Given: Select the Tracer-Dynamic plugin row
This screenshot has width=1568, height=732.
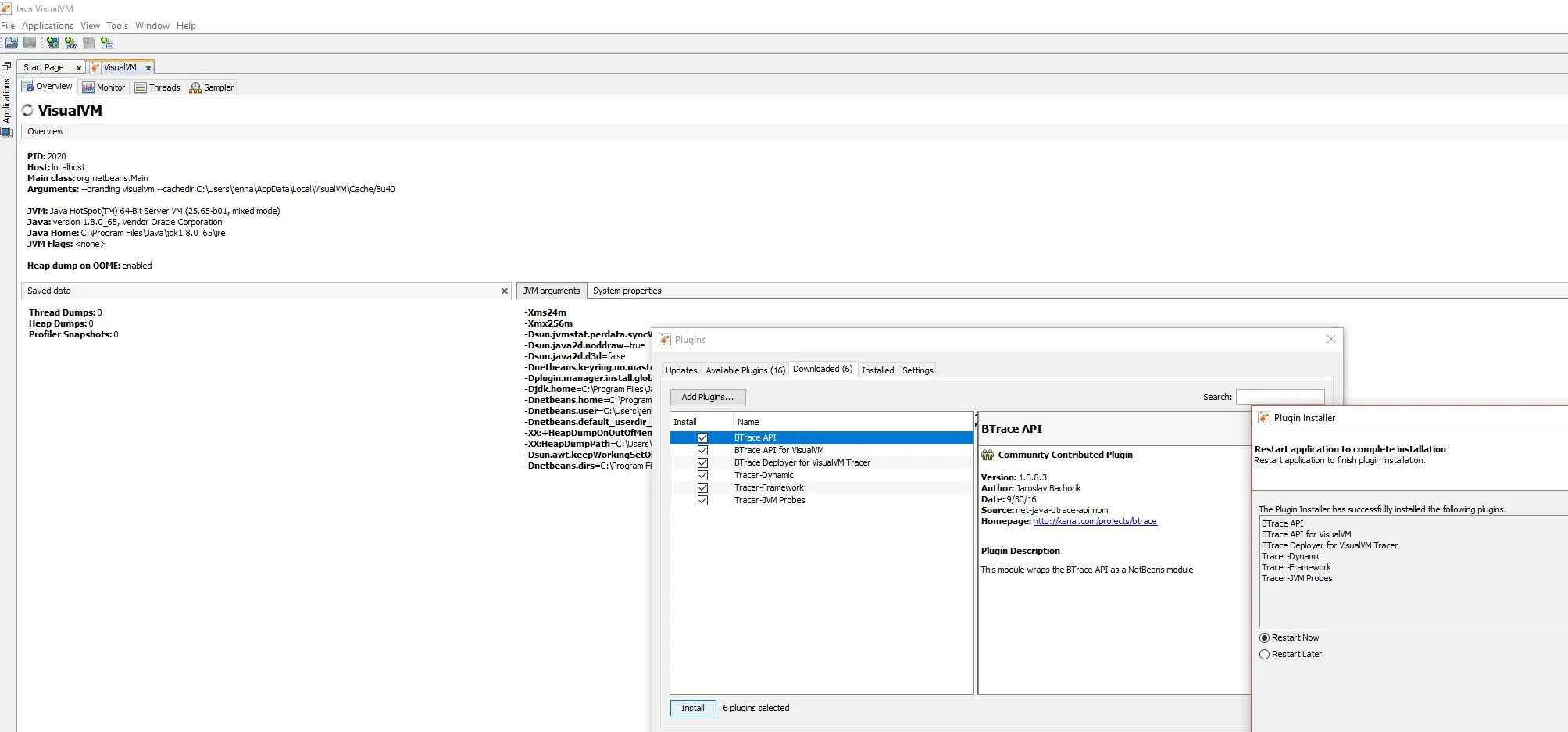Looking at the screenshot, I should (822, 475).
